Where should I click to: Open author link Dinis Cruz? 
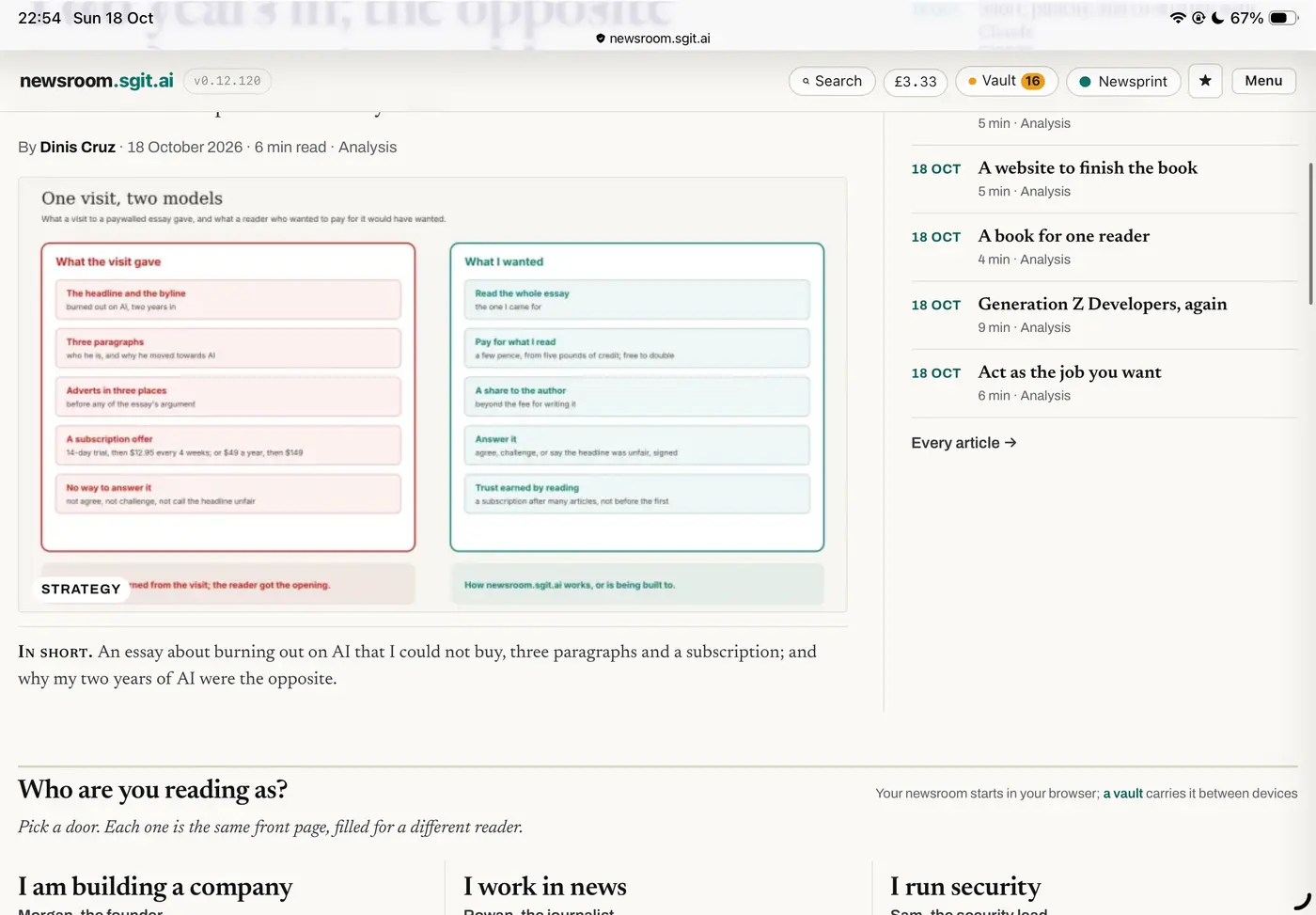coord(78,147)
